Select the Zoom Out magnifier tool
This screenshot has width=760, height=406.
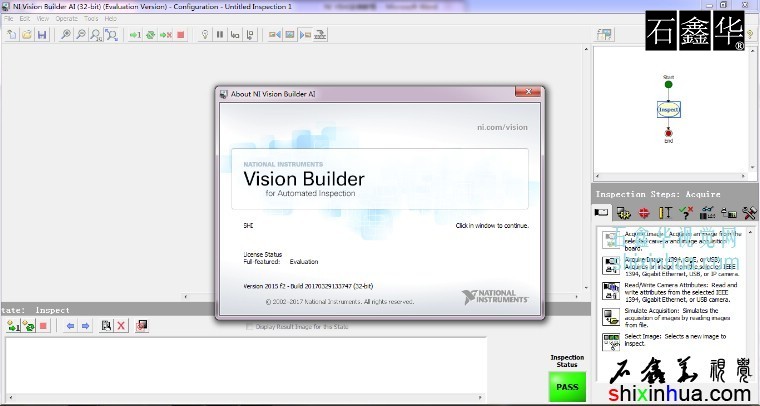point(80,35)
